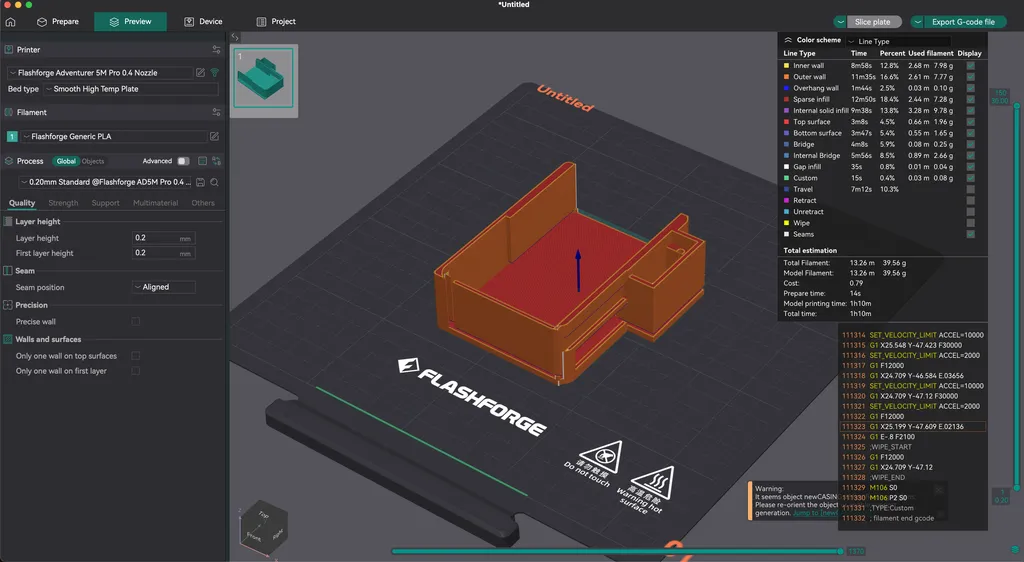
Task: Open the Flashforge Generic PLA filament dropdown
Action: 114,136
